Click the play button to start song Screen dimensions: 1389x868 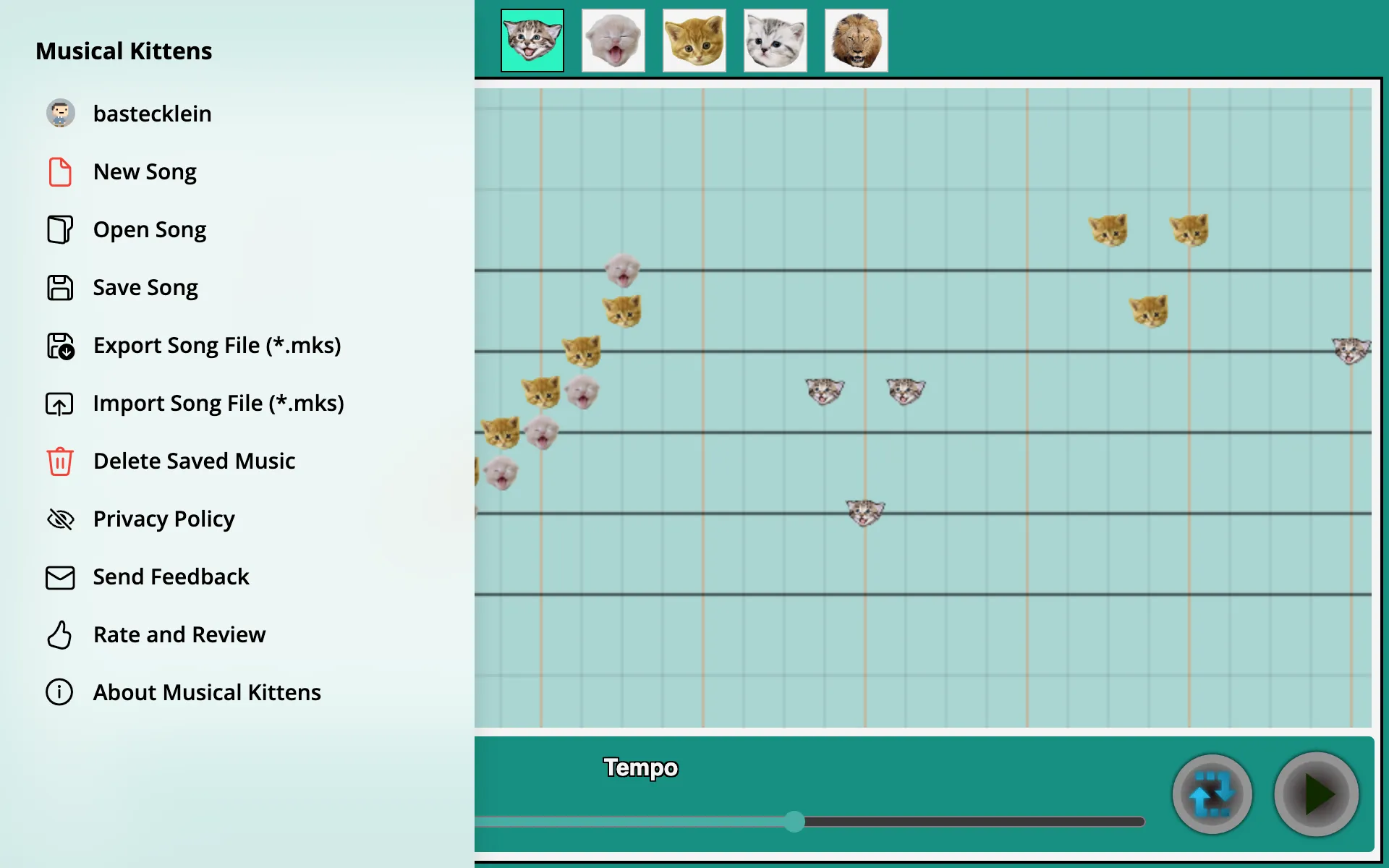[x=1317, y=794]
